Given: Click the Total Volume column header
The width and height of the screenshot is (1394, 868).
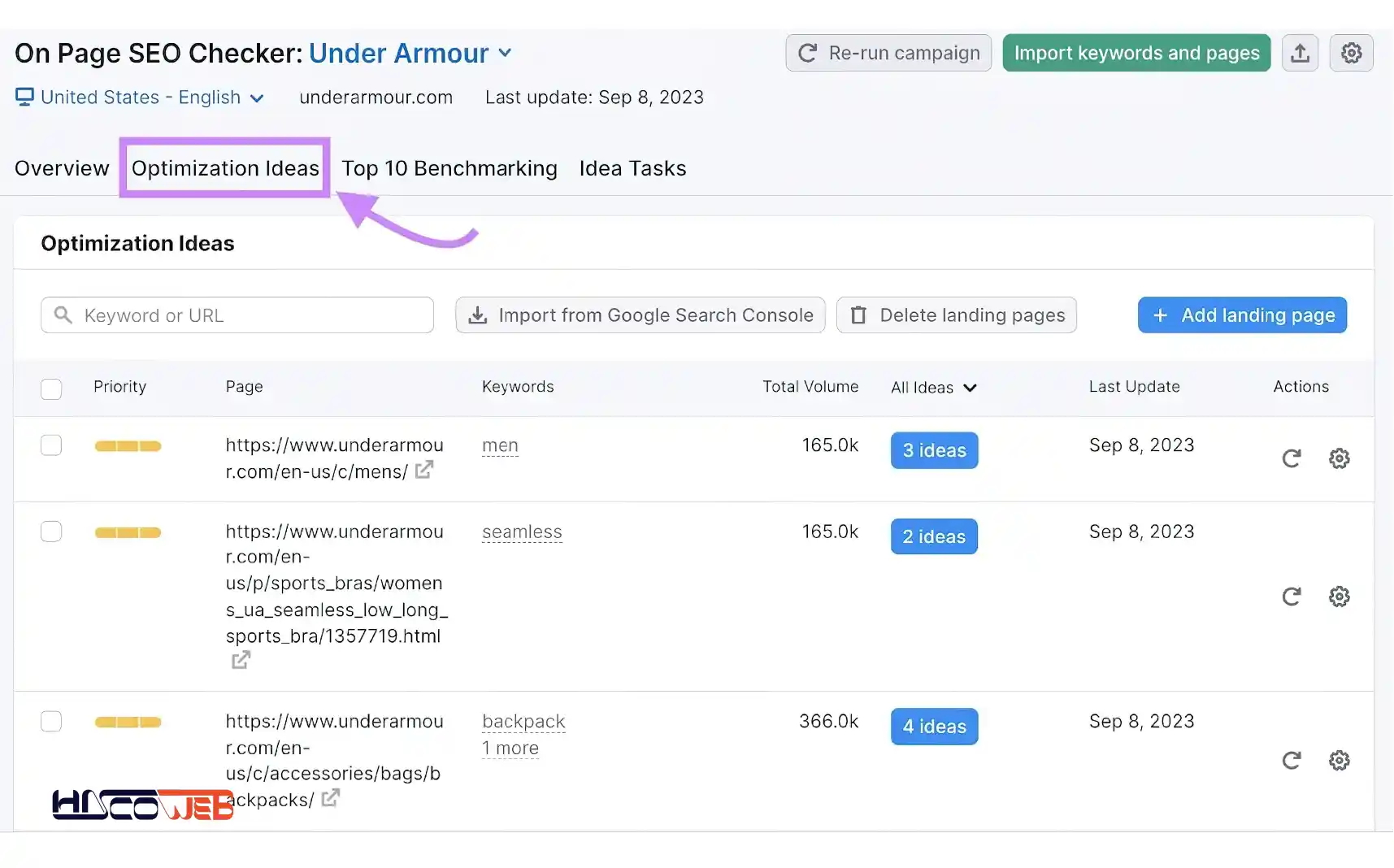Looking at the screenshot, I should 810,387.
